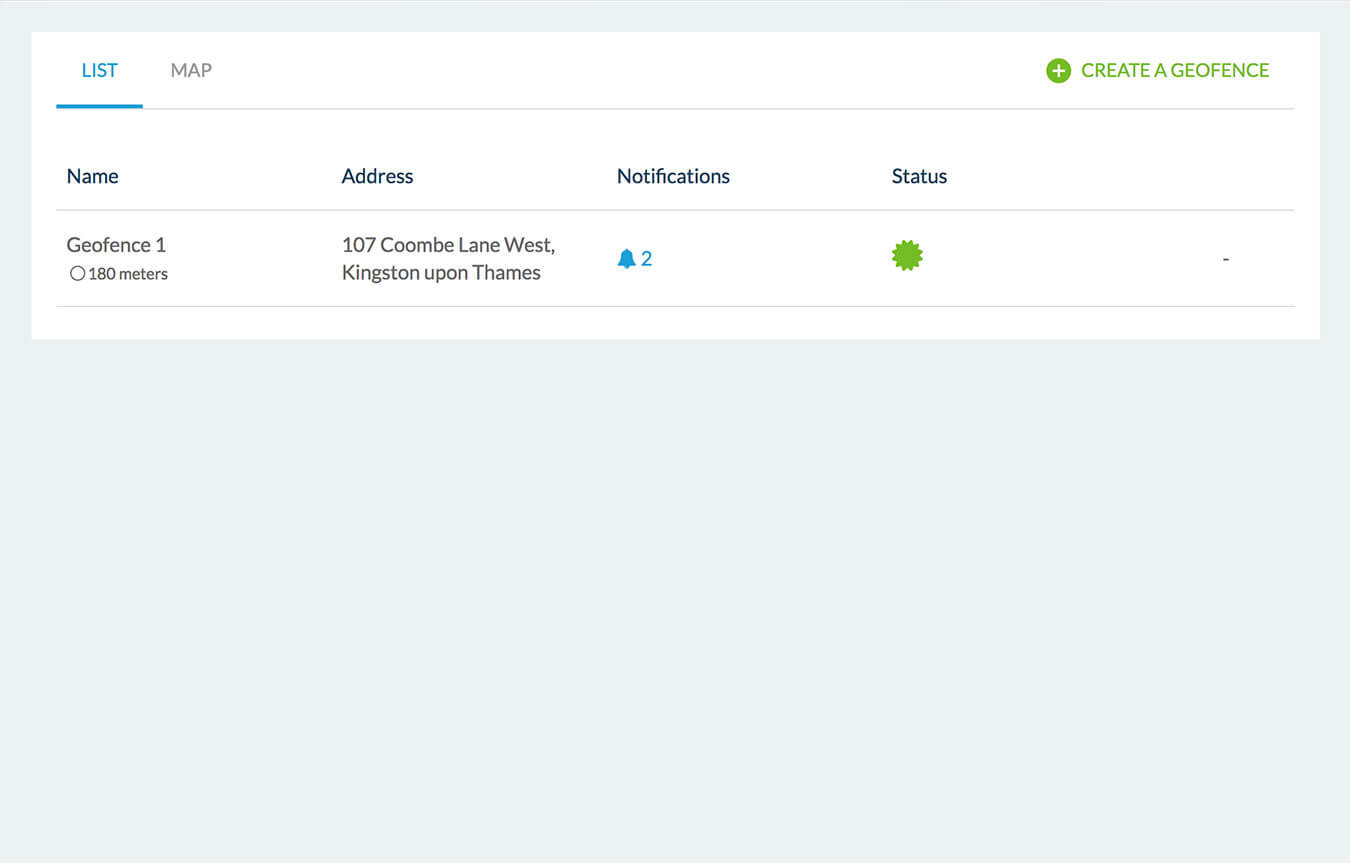Click the green plus icon for new geofence
The height and width of the screenshot is (863, 1350).
click(x=1058, y=71)
